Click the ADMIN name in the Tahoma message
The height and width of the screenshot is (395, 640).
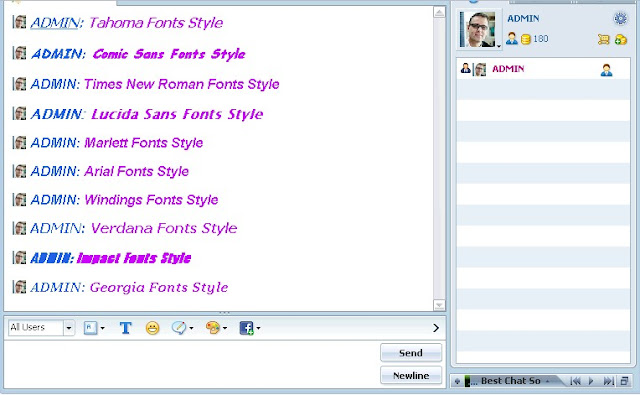coord(54,22)
